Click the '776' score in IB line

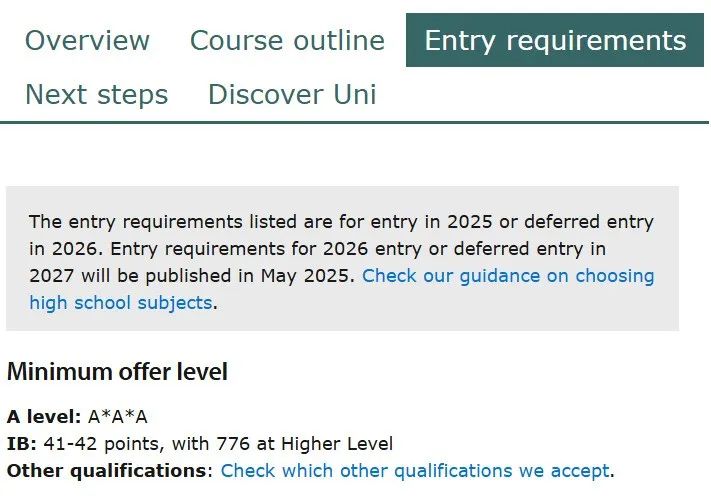233,443
